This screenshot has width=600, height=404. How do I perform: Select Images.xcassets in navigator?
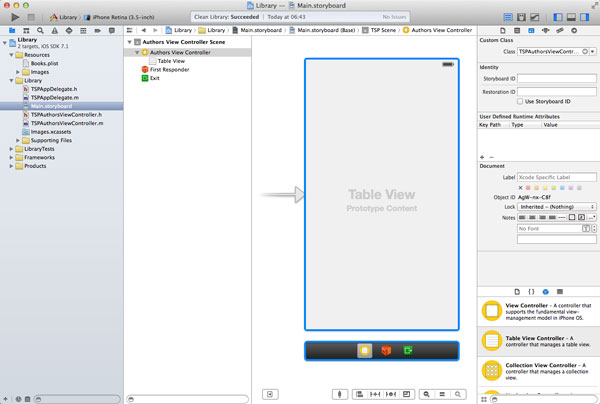(51, 132)
